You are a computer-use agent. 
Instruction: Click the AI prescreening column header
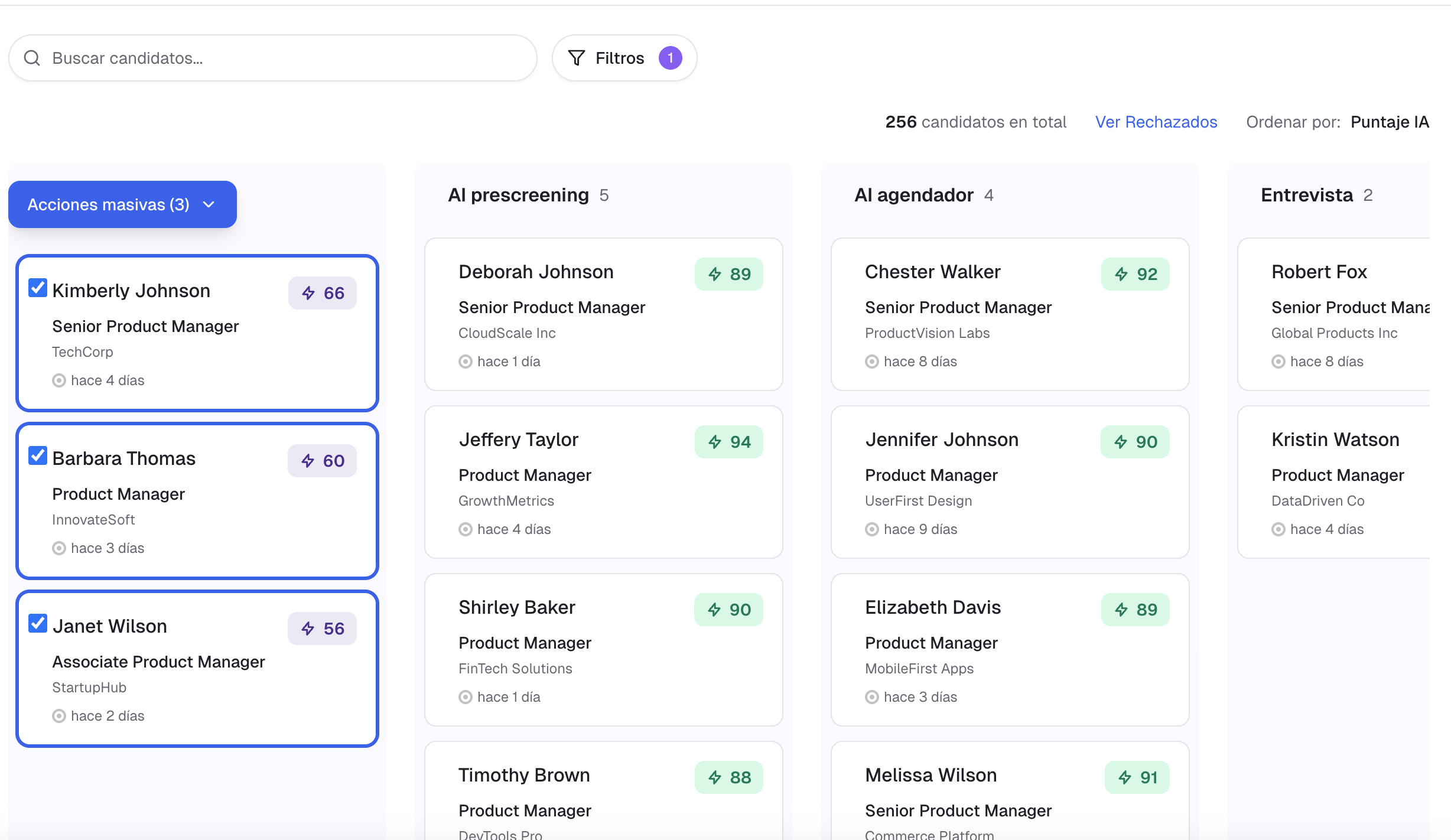pyautogui.click(x=518, y=195)
